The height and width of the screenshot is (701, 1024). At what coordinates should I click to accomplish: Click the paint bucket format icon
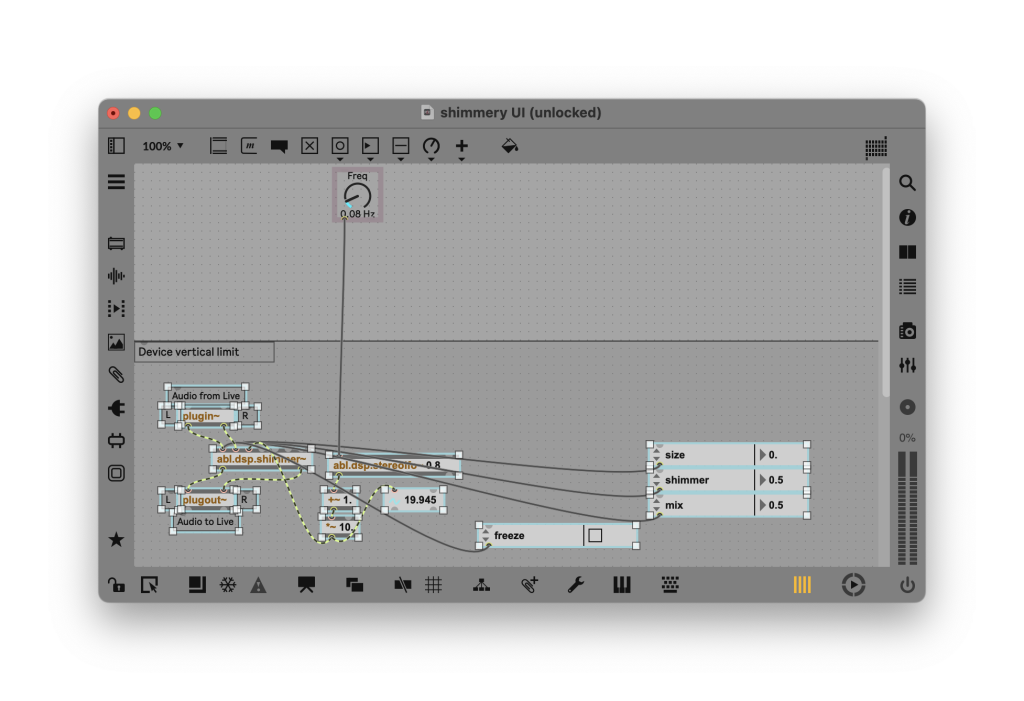tap(509, 146)
